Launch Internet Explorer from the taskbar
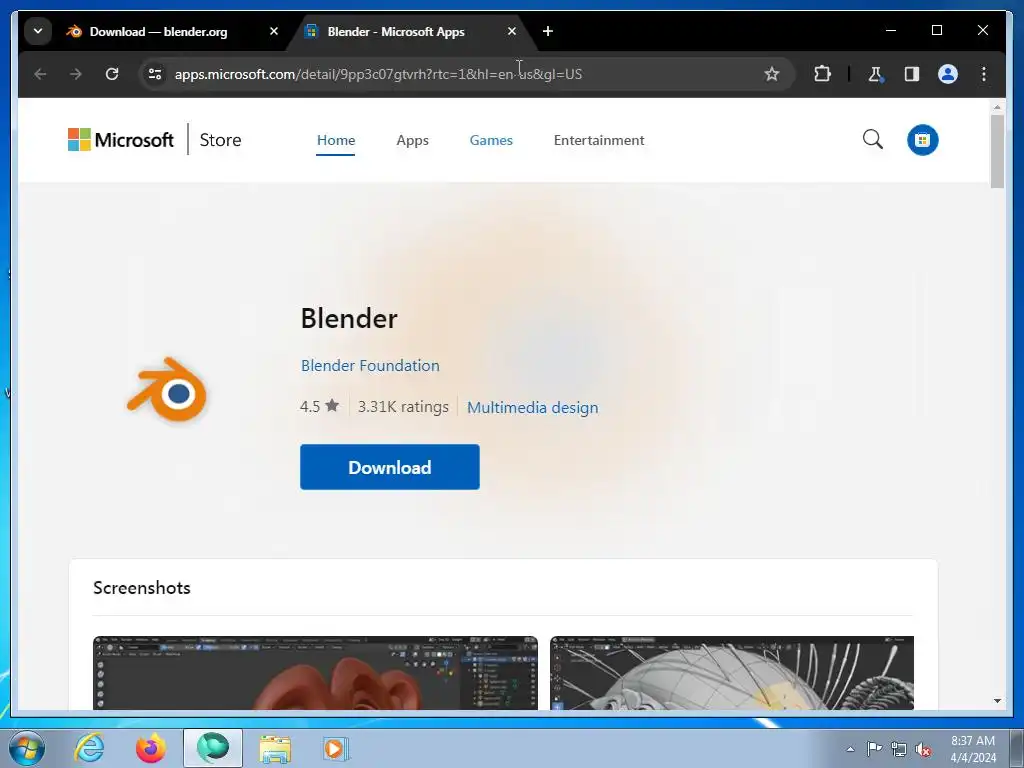This screenshot has width=1024, height=768. (89, 748)
